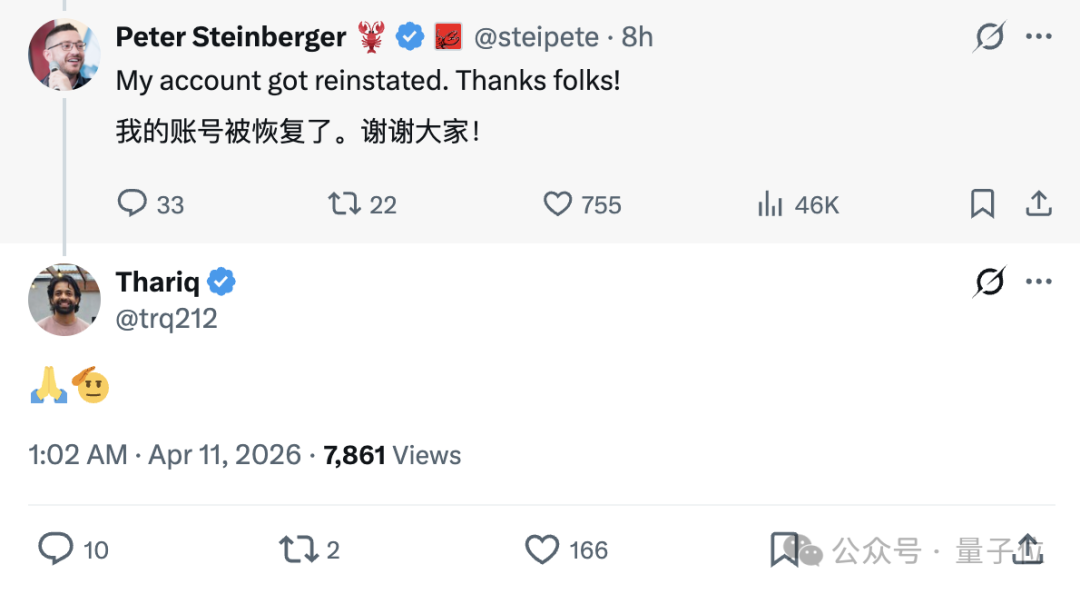Open the @steipete handle

pyautogui.click(x=536, y=36)
